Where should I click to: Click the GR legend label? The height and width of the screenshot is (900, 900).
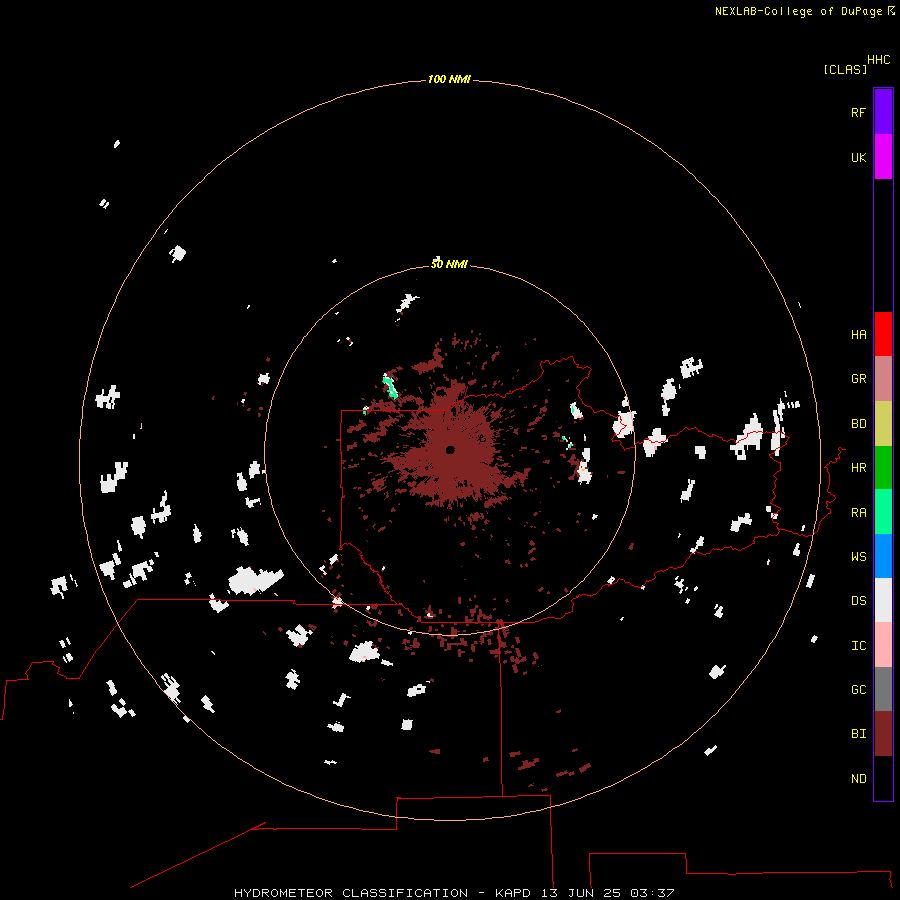click(x=858, y=379)
